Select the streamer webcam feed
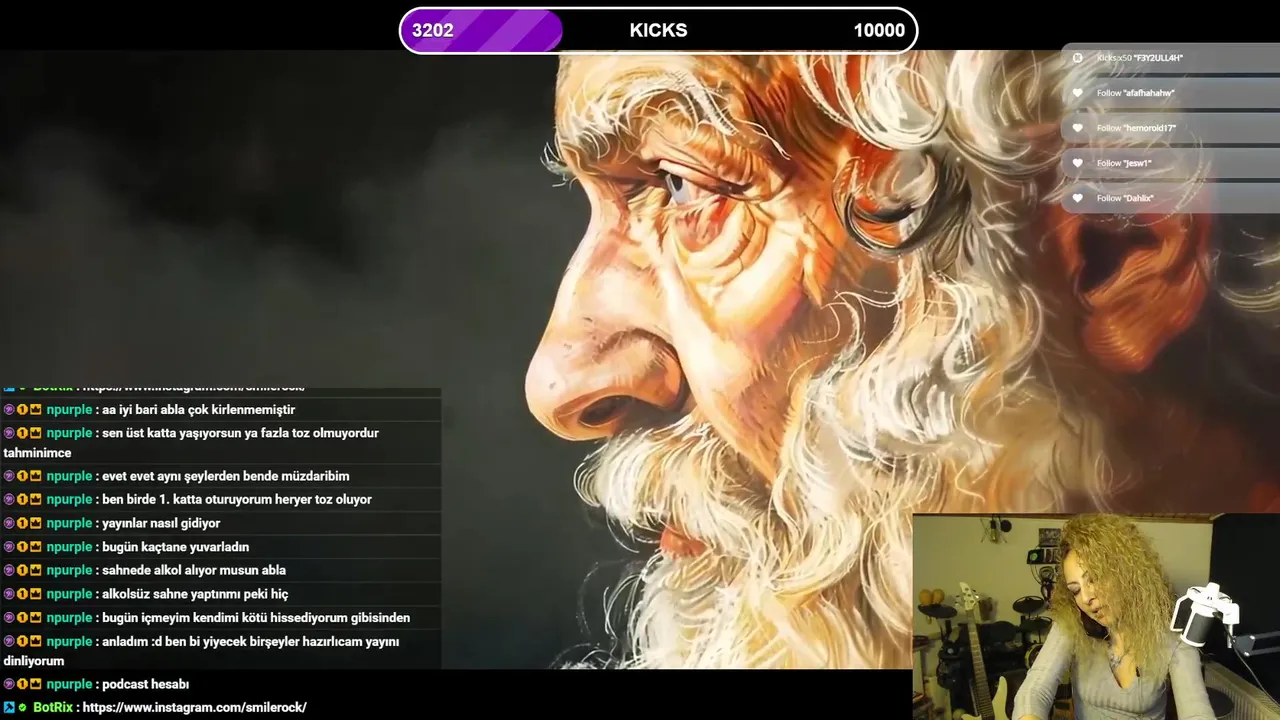The image size is (1280, 720). click(x=1096, y=616)
